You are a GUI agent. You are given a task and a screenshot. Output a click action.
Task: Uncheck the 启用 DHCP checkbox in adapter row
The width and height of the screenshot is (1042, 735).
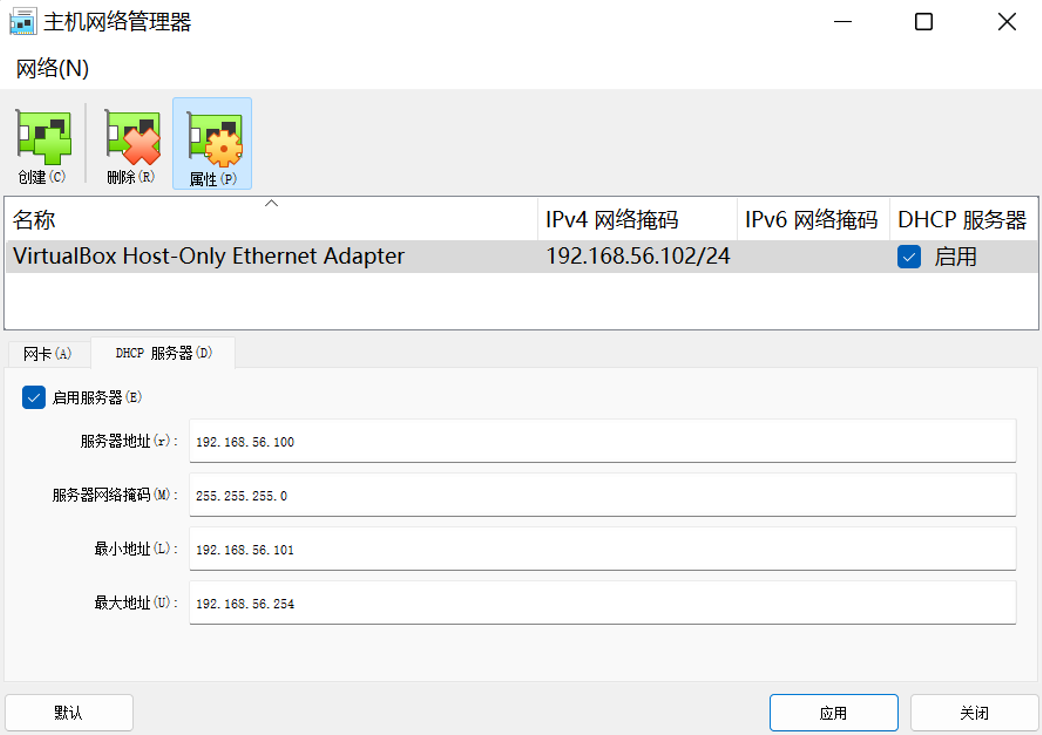tap(908, 257)
